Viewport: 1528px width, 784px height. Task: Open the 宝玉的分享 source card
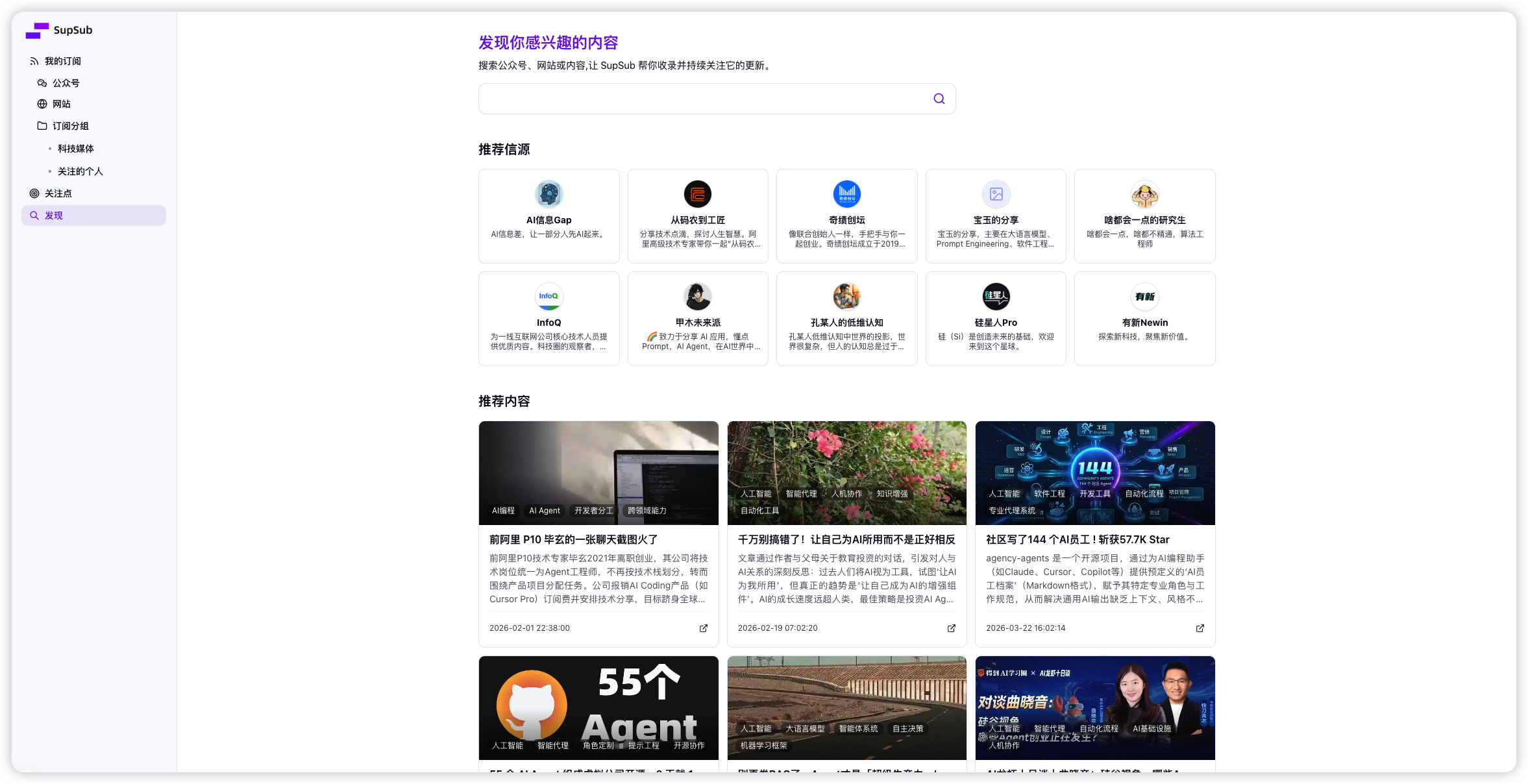[x=996, y=216]
